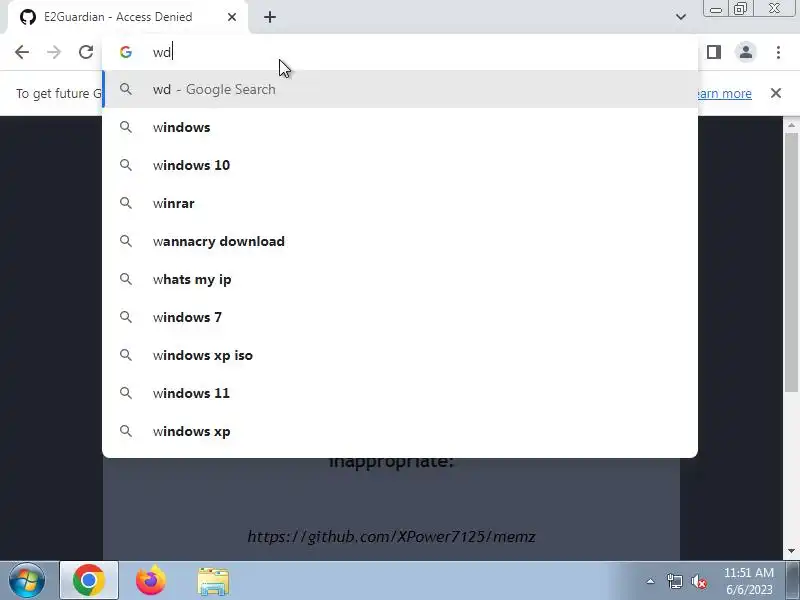Close the E2Guardian tab
800x600 pixels.
point(232,17)
